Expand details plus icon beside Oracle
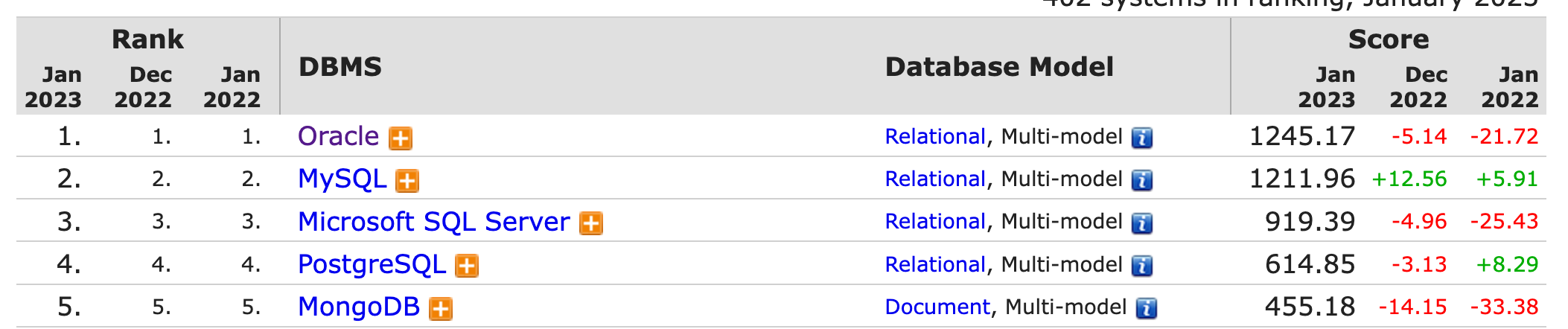The image size is (1568, 329). (x=401, y=138)
